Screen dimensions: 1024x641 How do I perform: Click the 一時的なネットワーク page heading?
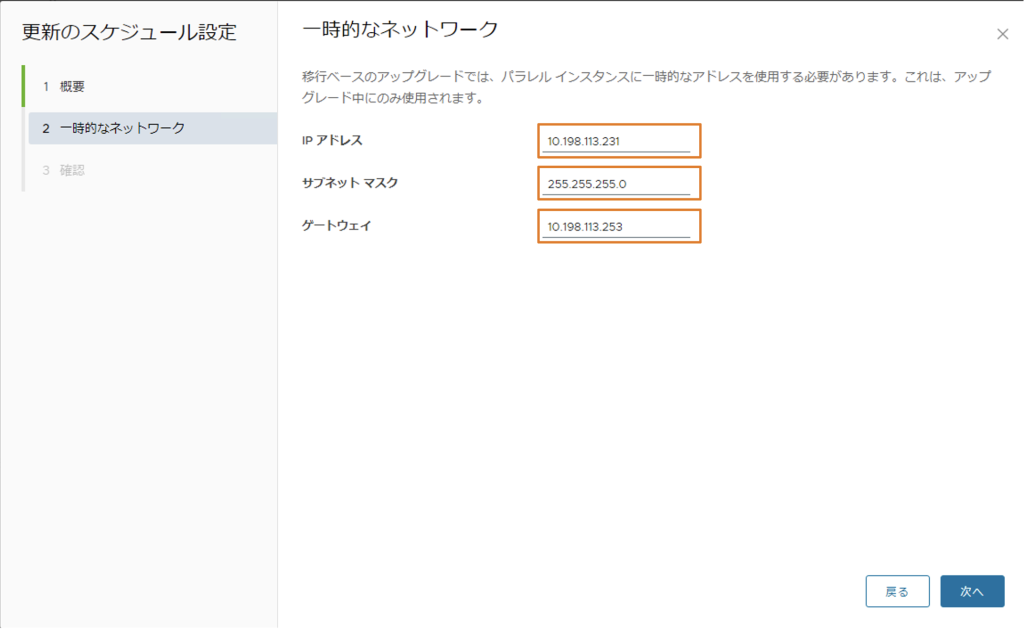click(400, 30)
